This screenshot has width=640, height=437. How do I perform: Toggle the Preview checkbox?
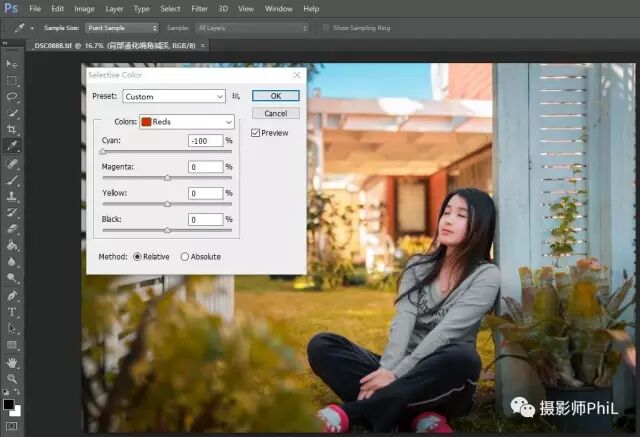[256, 133]
